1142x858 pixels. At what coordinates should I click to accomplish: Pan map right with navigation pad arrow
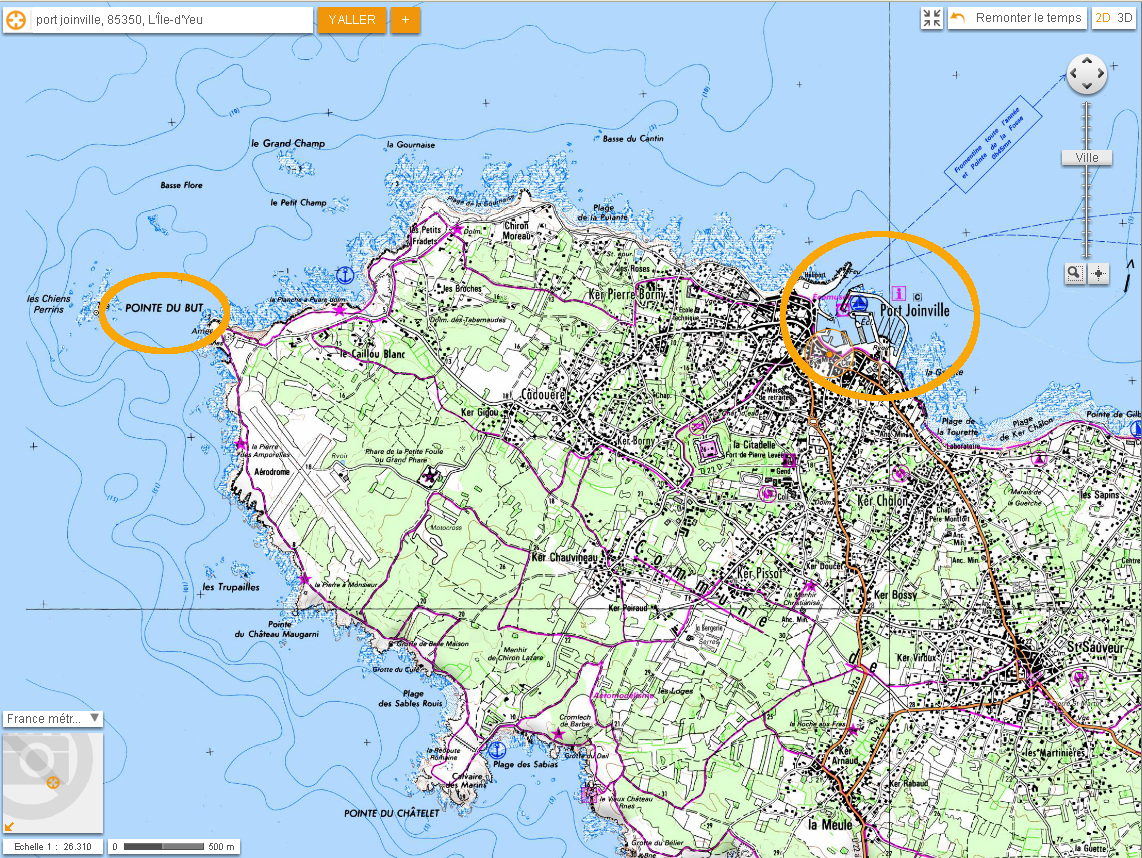1100,74
